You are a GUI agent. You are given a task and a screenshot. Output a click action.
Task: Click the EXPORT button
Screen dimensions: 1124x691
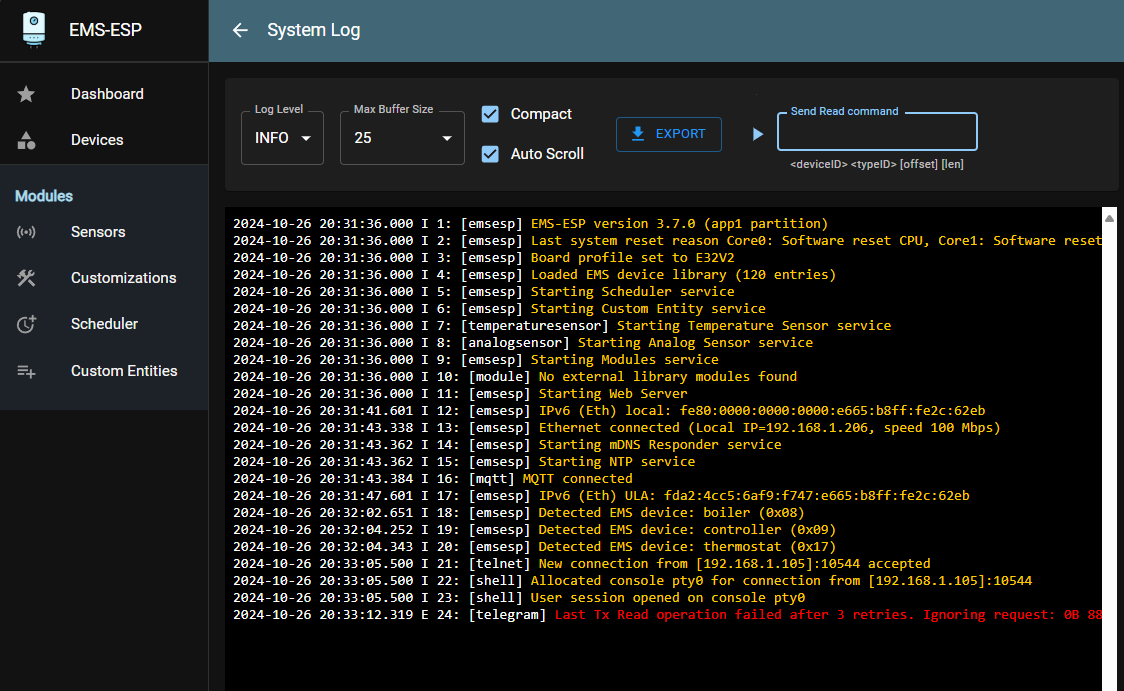(668, 134)
